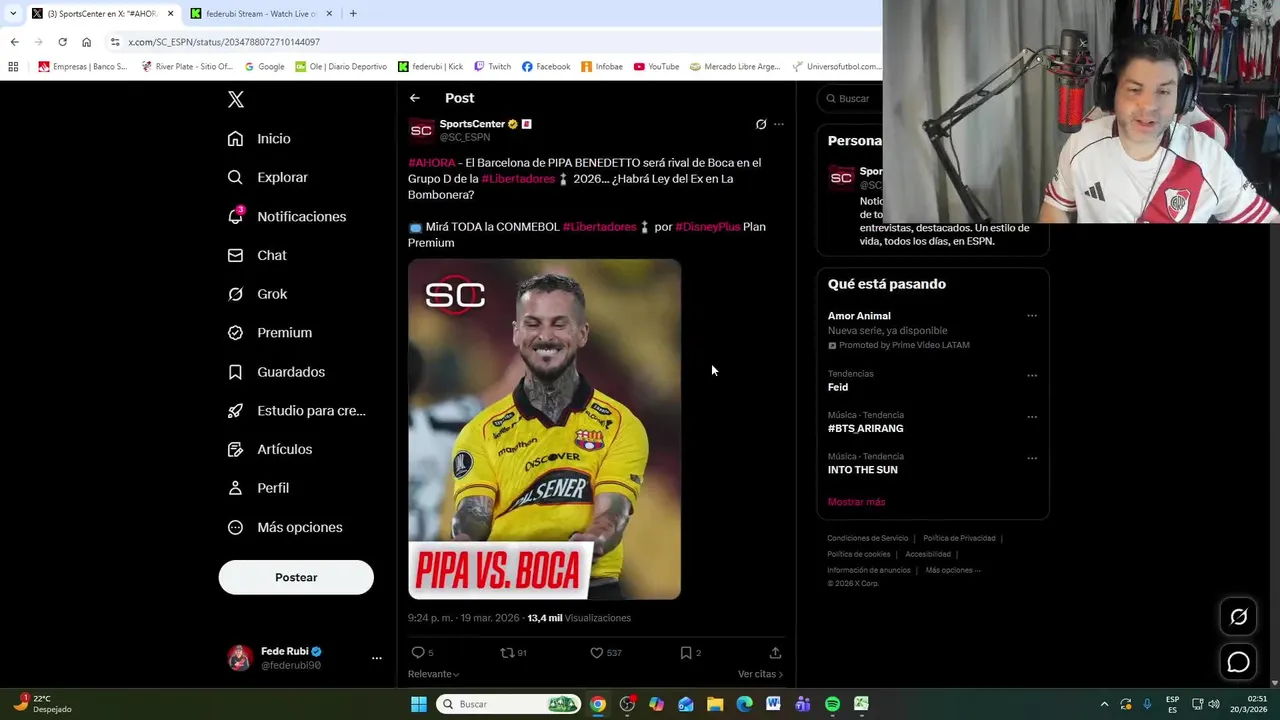Open Guardados bookmarks

click(x=277, y=372)
